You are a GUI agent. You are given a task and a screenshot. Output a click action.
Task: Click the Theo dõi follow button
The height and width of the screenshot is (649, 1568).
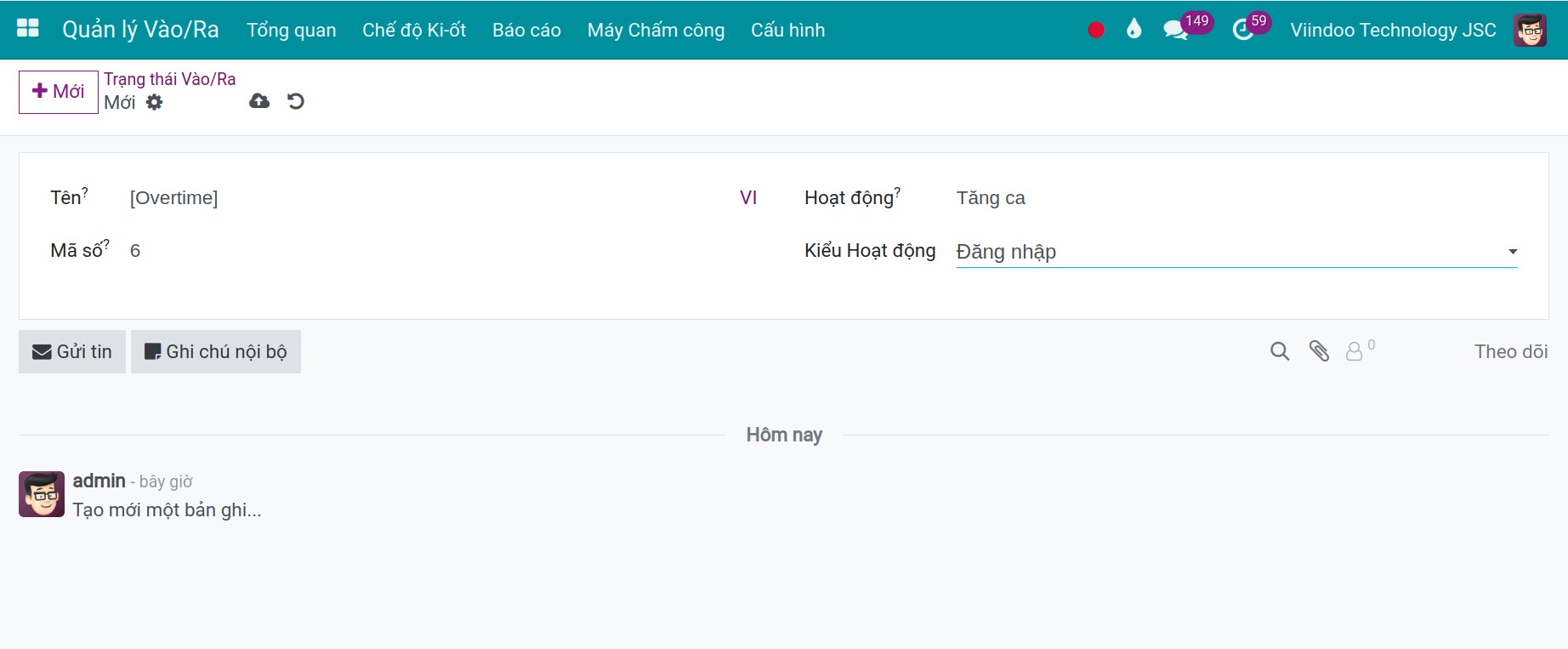(x=1511, y=351)
